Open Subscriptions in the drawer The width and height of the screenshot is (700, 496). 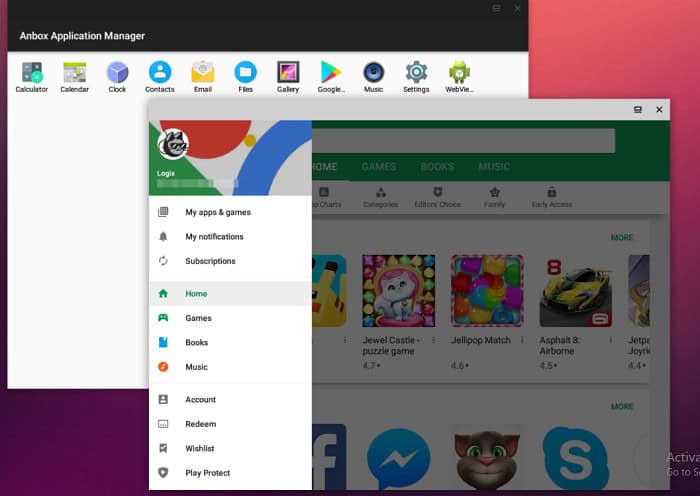230,261
